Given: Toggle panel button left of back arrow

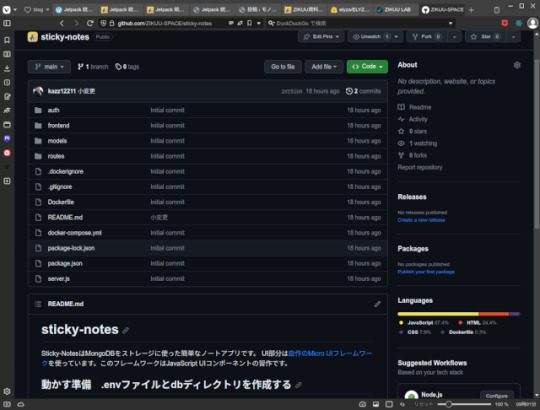Looking at the screenshot, I should [7, 23].
